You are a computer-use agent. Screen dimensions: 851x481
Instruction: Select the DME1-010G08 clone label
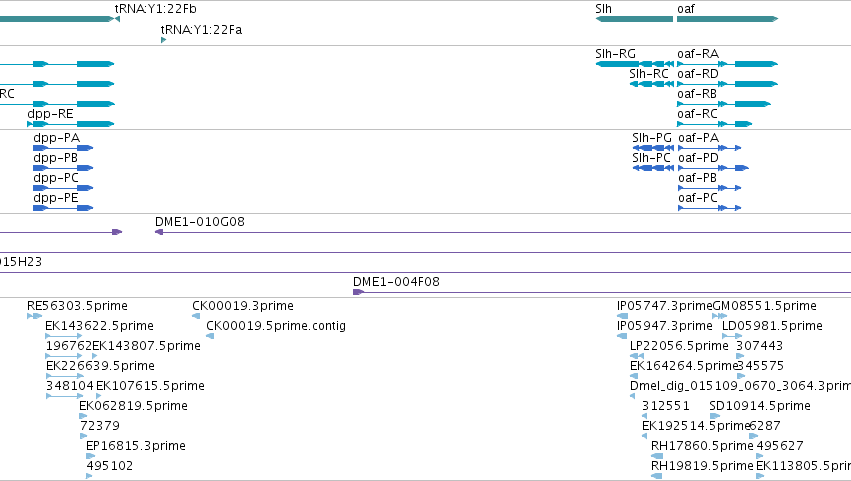pyautogui.click(x=200, y=222)
